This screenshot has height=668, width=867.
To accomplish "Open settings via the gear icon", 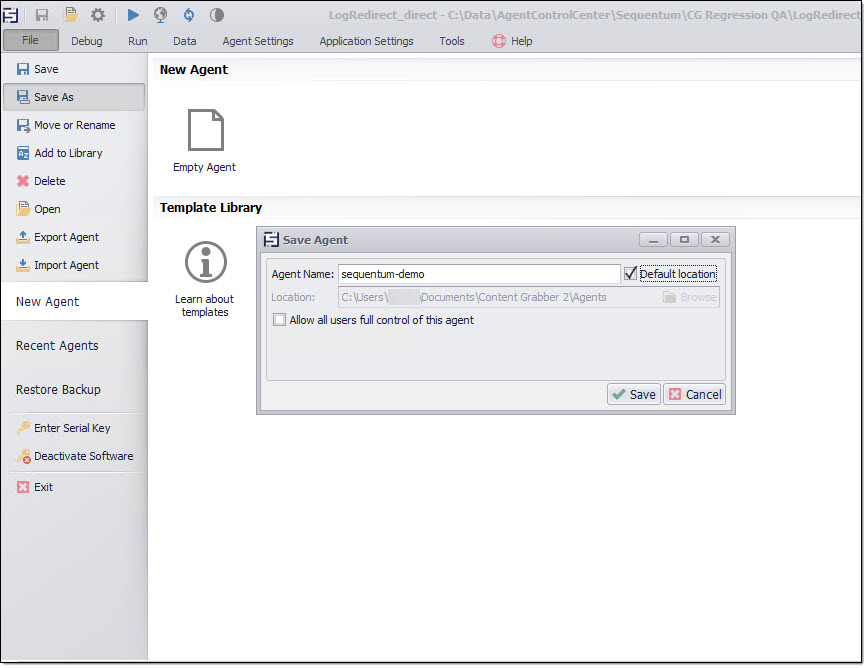I will (x=98, y=15).
